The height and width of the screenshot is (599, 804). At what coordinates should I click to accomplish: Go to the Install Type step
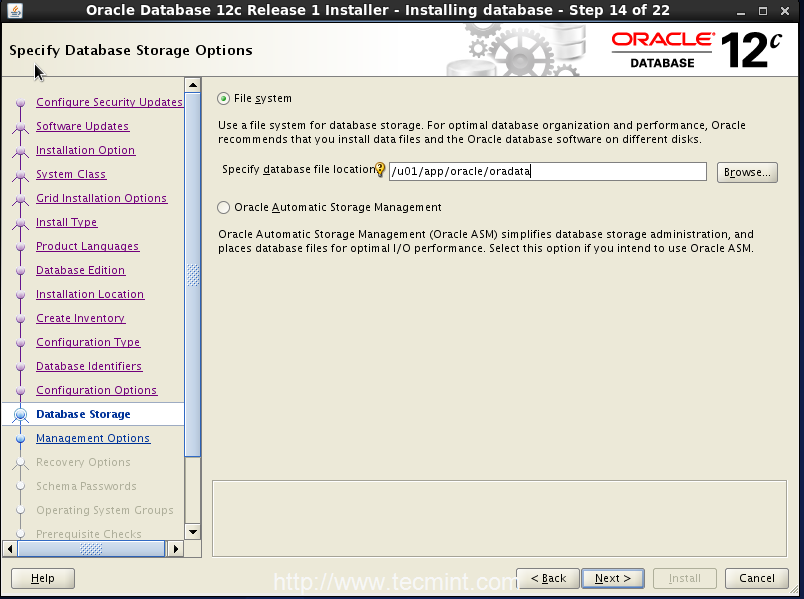click(x=67, y=222)
